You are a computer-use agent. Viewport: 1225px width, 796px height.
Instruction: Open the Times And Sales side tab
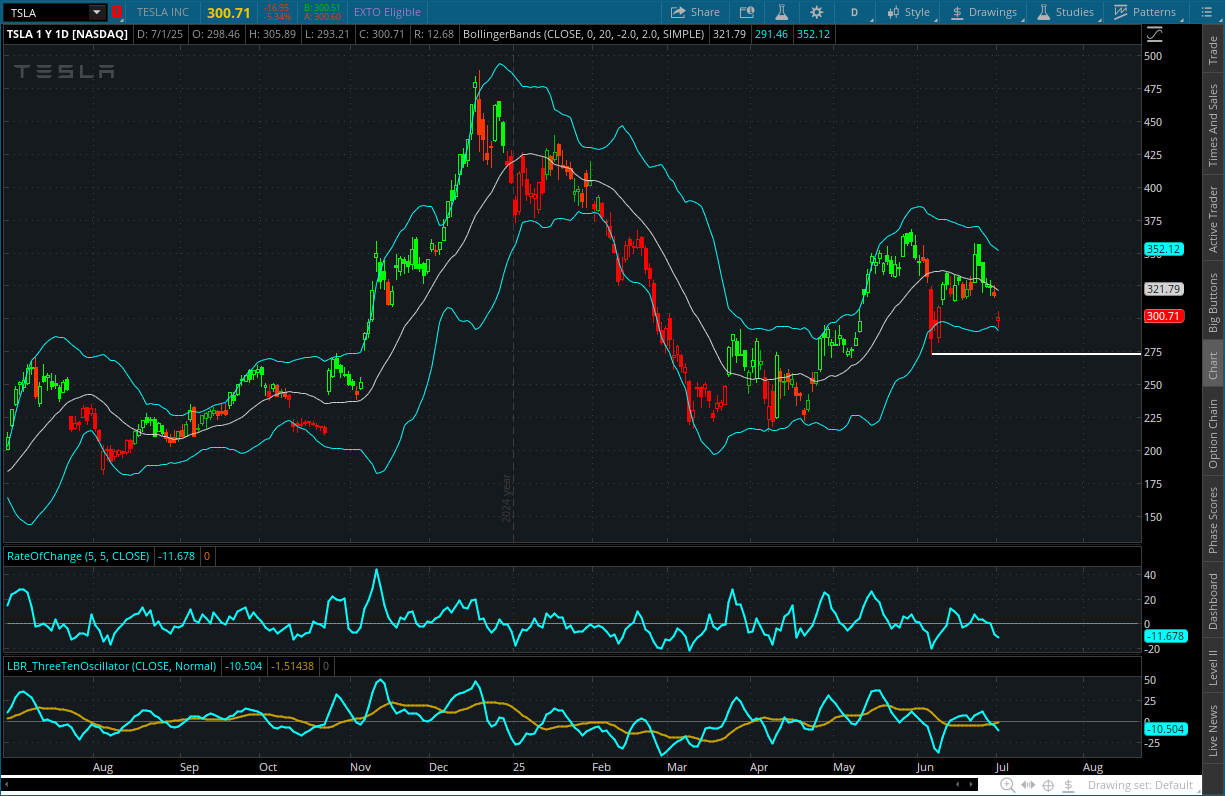pyautogui.click(x=1213, y=125)
